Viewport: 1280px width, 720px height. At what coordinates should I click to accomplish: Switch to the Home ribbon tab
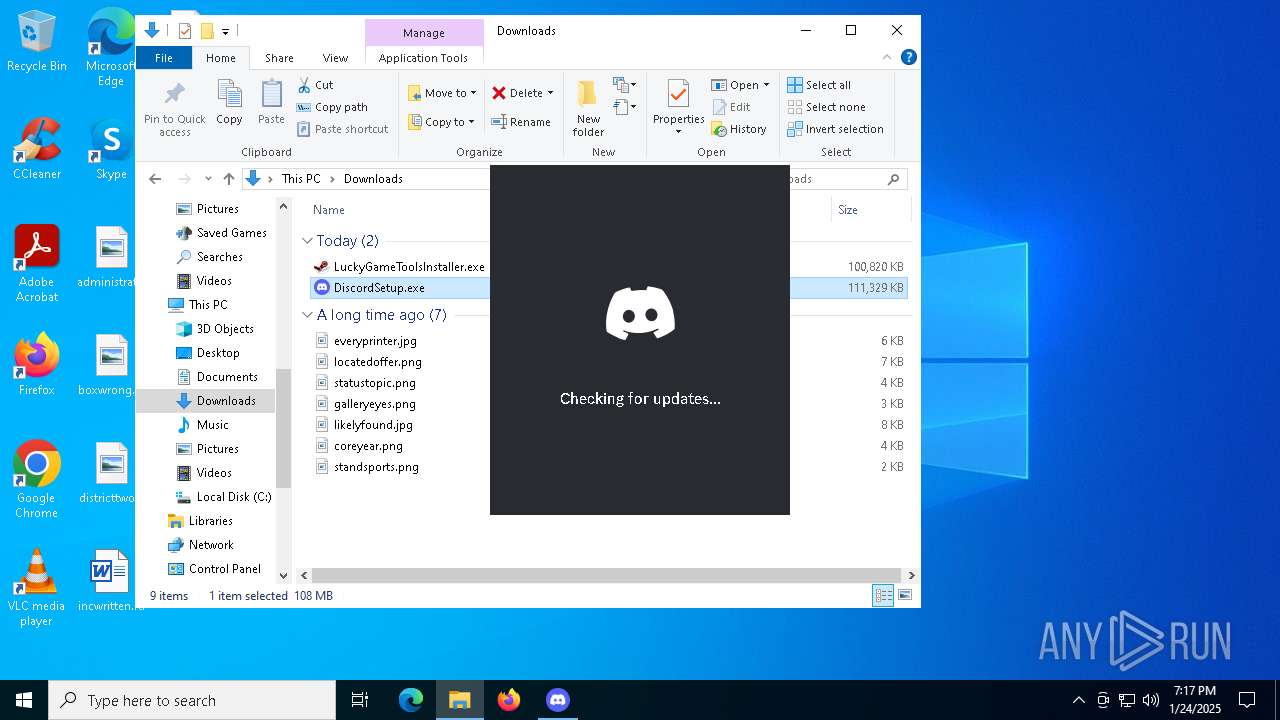tap(221, 58)
